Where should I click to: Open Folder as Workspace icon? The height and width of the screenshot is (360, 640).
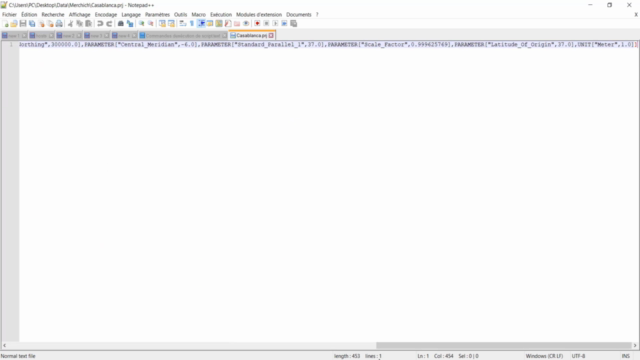tap(237, 24)
